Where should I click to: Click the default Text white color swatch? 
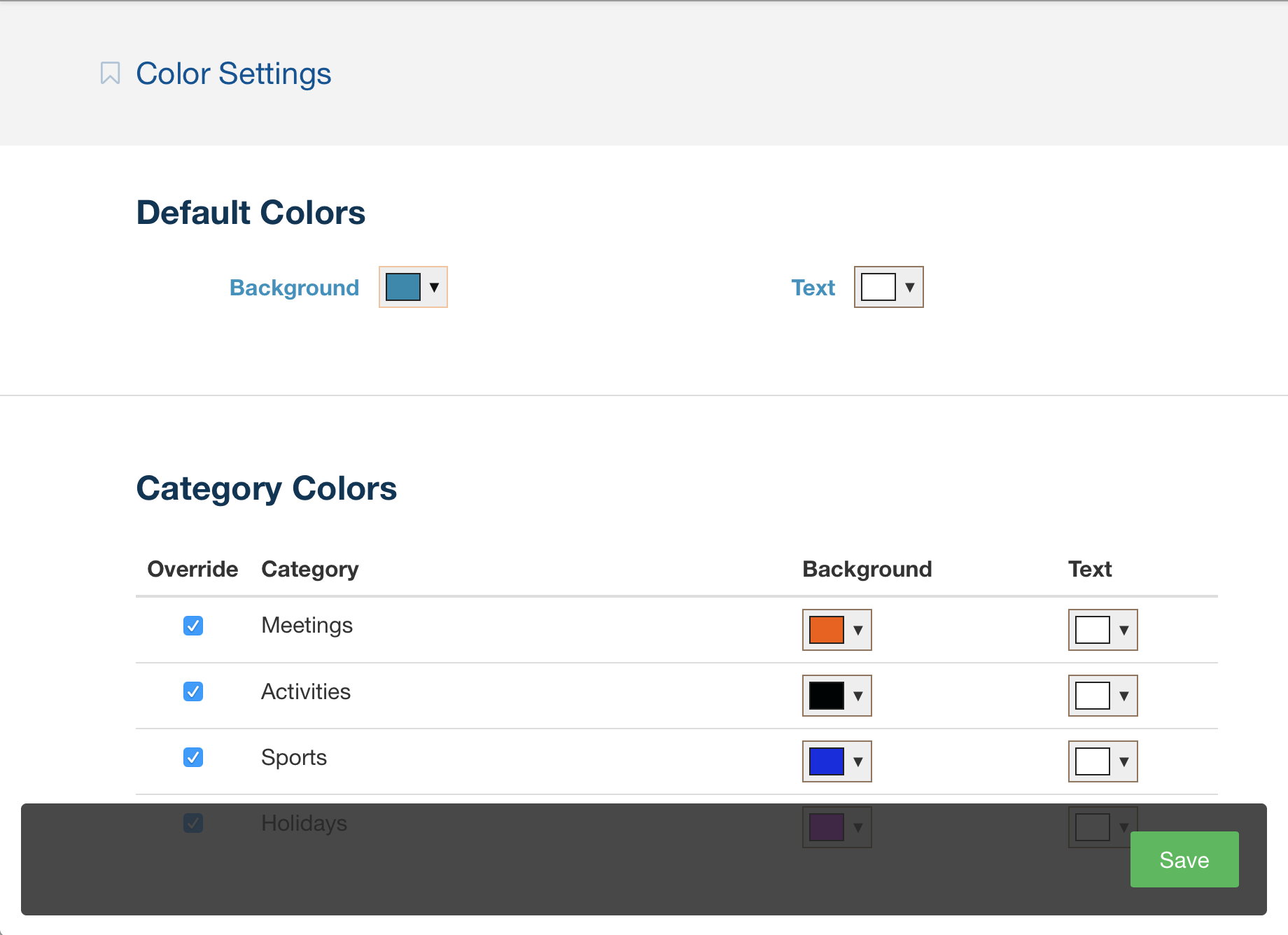(878, 287)
